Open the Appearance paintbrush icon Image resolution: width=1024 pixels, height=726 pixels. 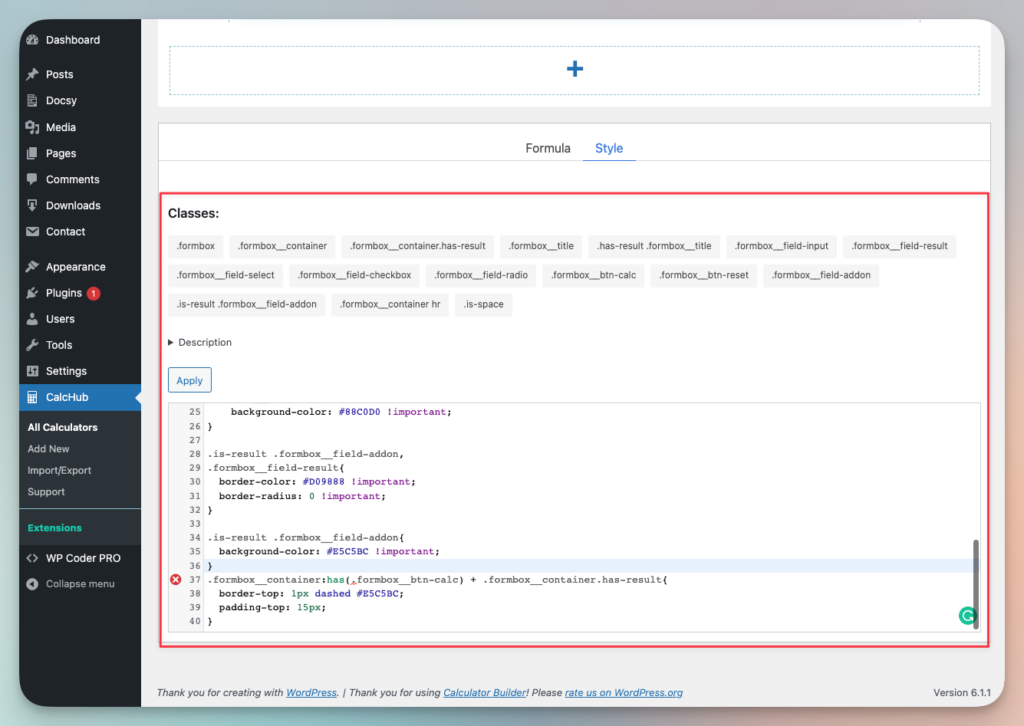click(x=33, y=266)
